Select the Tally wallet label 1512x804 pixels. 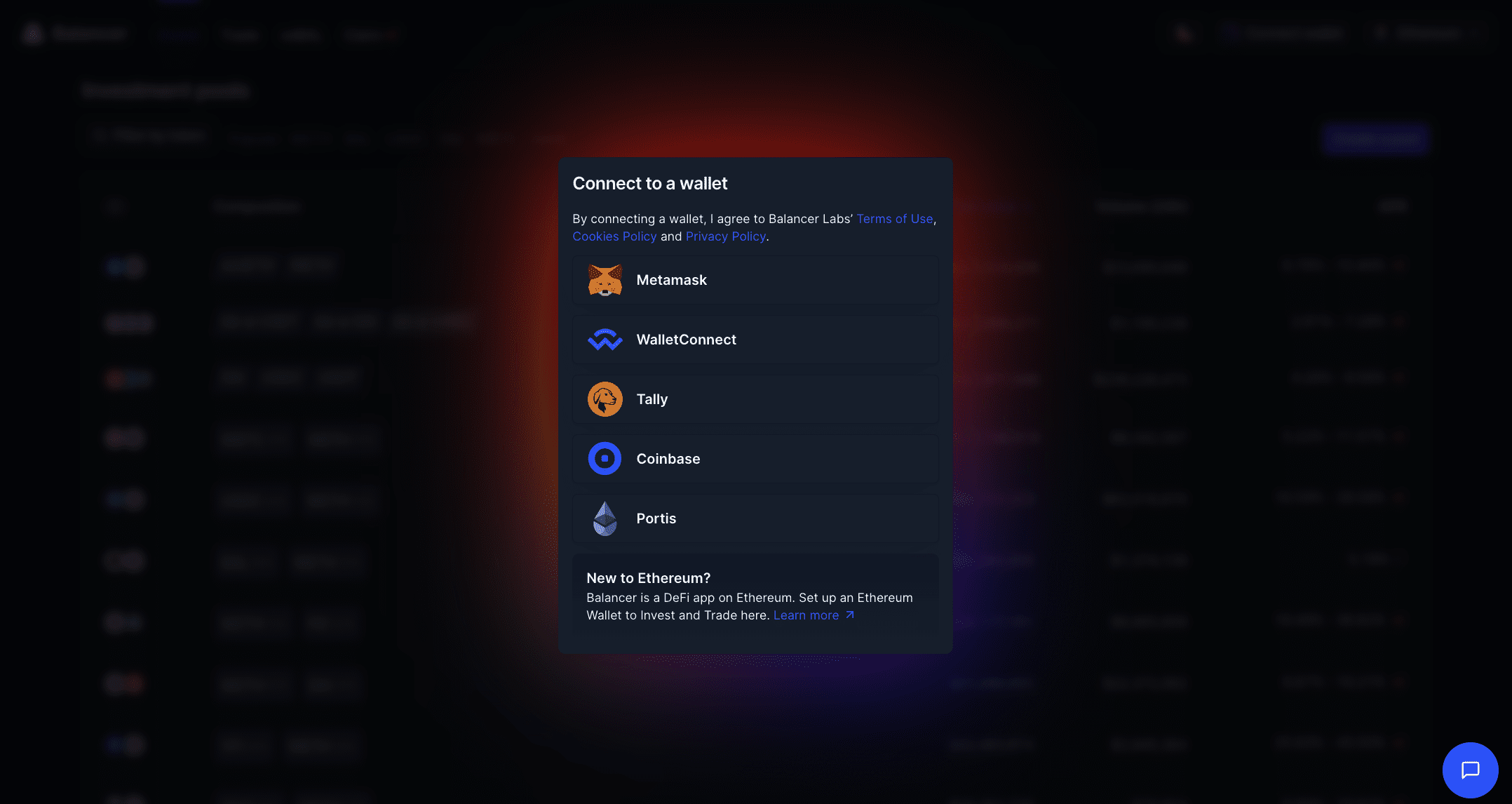click(652, 399)
